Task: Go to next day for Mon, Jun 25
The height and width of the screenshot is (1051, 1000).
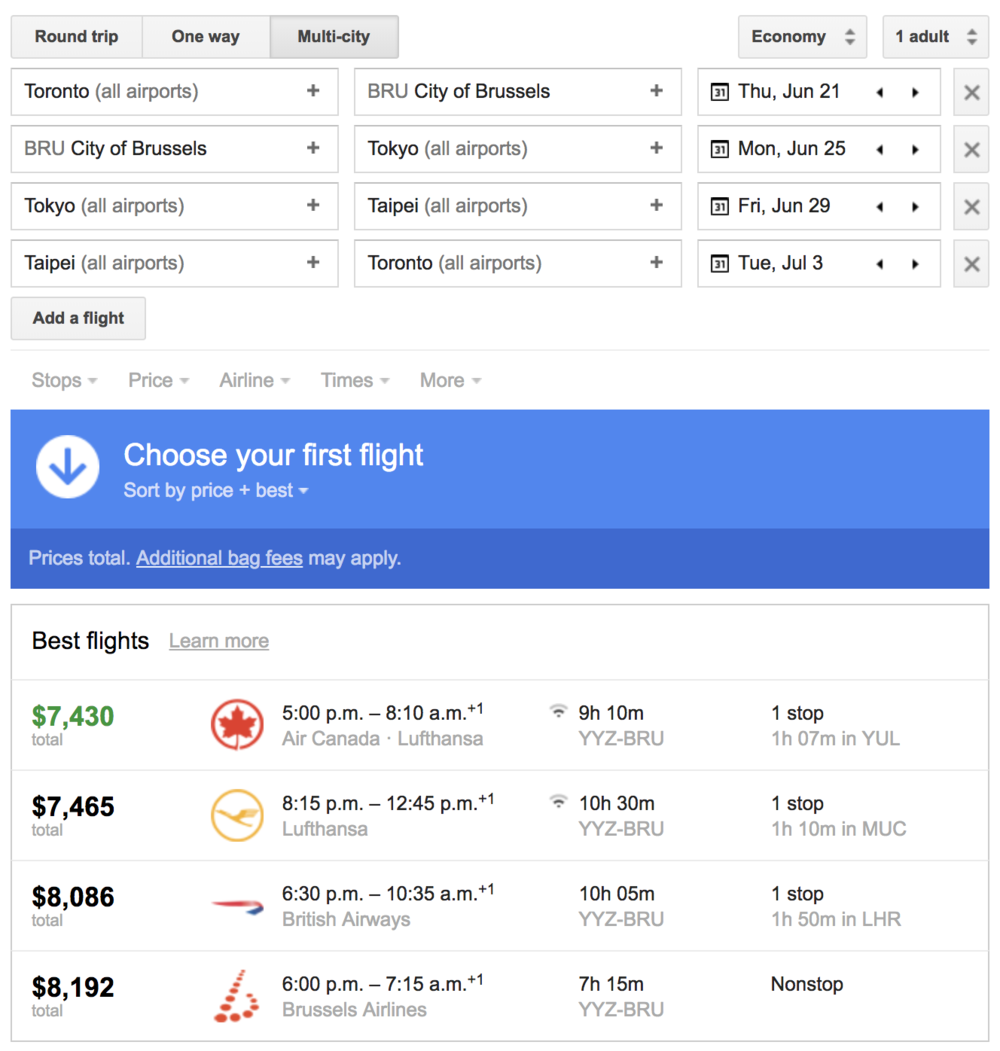Action: coord(915,150)
